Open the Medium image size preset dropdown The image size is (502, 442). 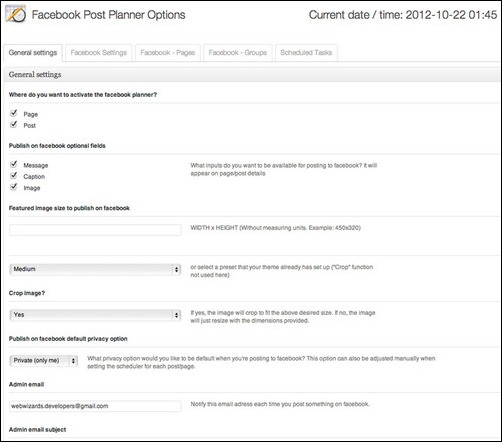pos(95,269)
